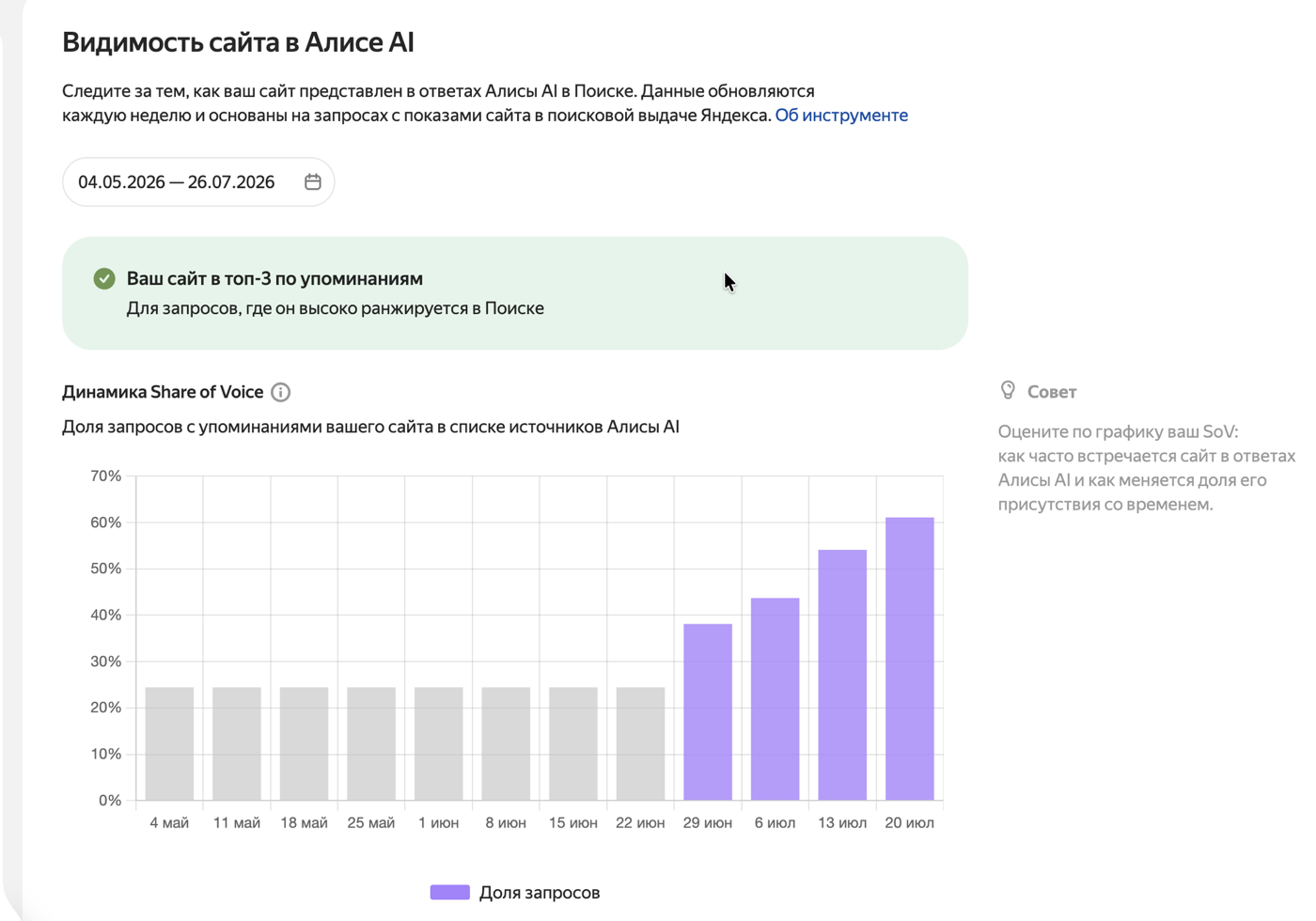Click the green checkmark status icon
Viewport: 1316px width, 921px height.
click(104, 279)
